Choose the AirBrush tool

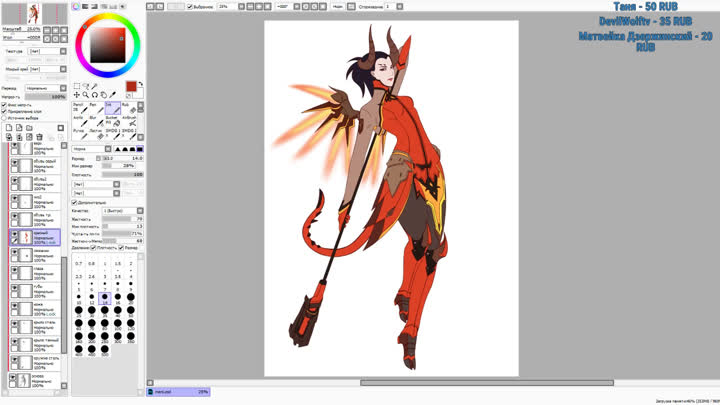click(x=129, y=121)
